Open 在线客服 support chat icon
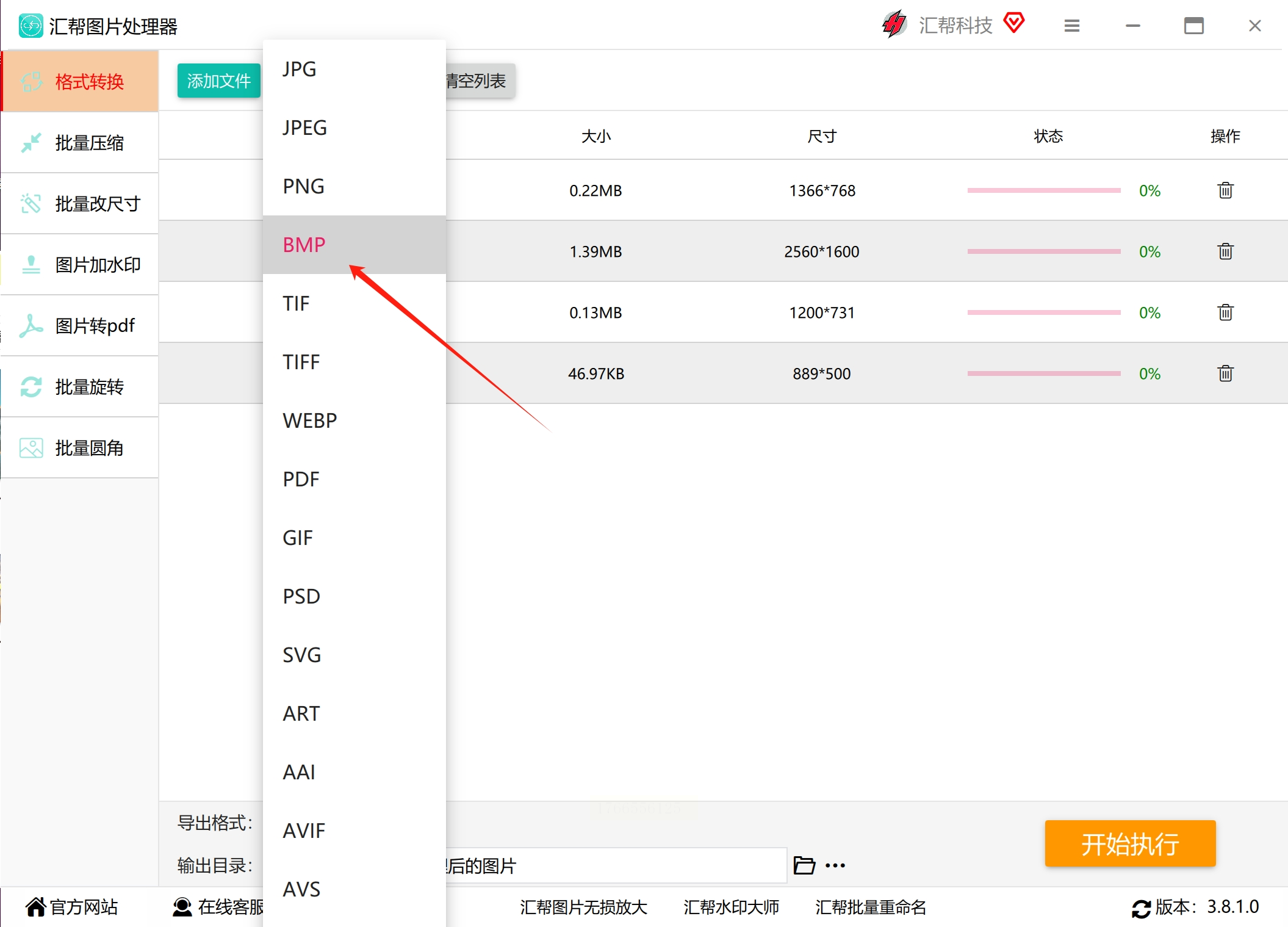This screenshot has height=927, width=1288. coord(182,907)
